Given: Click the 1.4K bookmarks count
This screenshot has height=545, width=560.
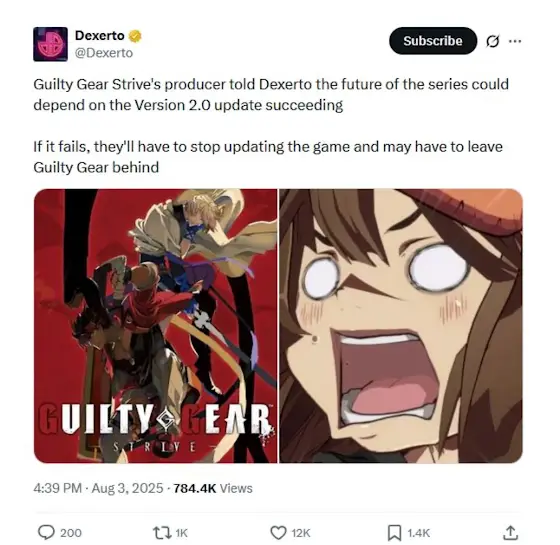Looking at the screenshot, I should click(x=419, y=533).
